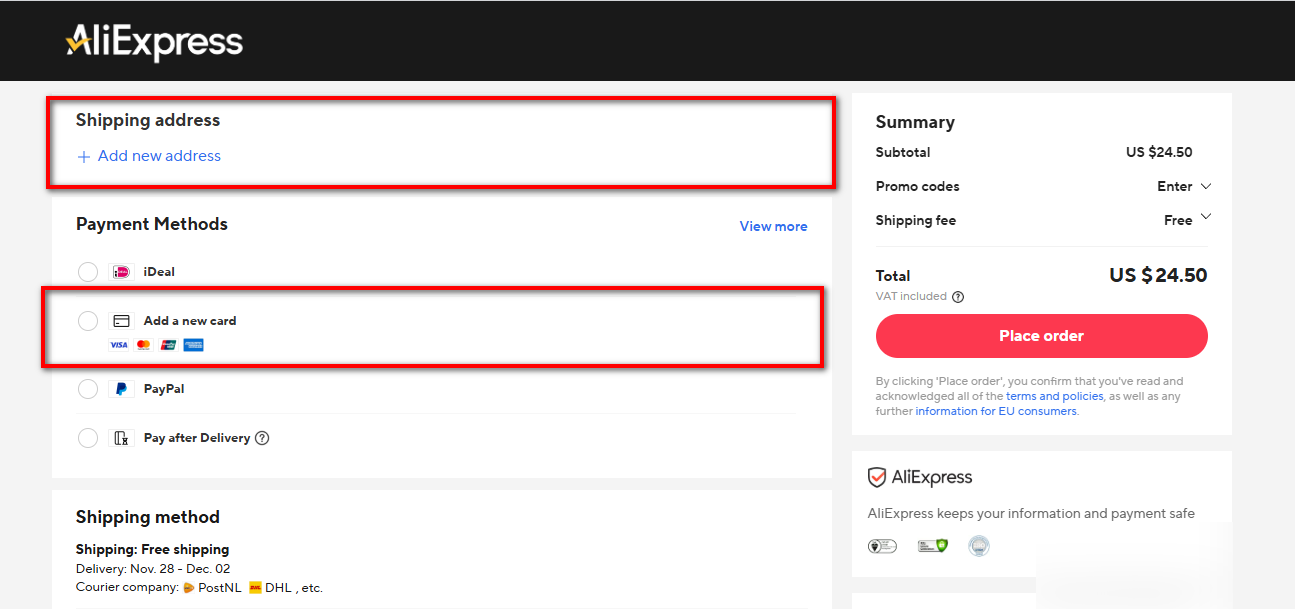Click the green shield certification badge
Viewport: 1295px width, 609px height.
932,546
